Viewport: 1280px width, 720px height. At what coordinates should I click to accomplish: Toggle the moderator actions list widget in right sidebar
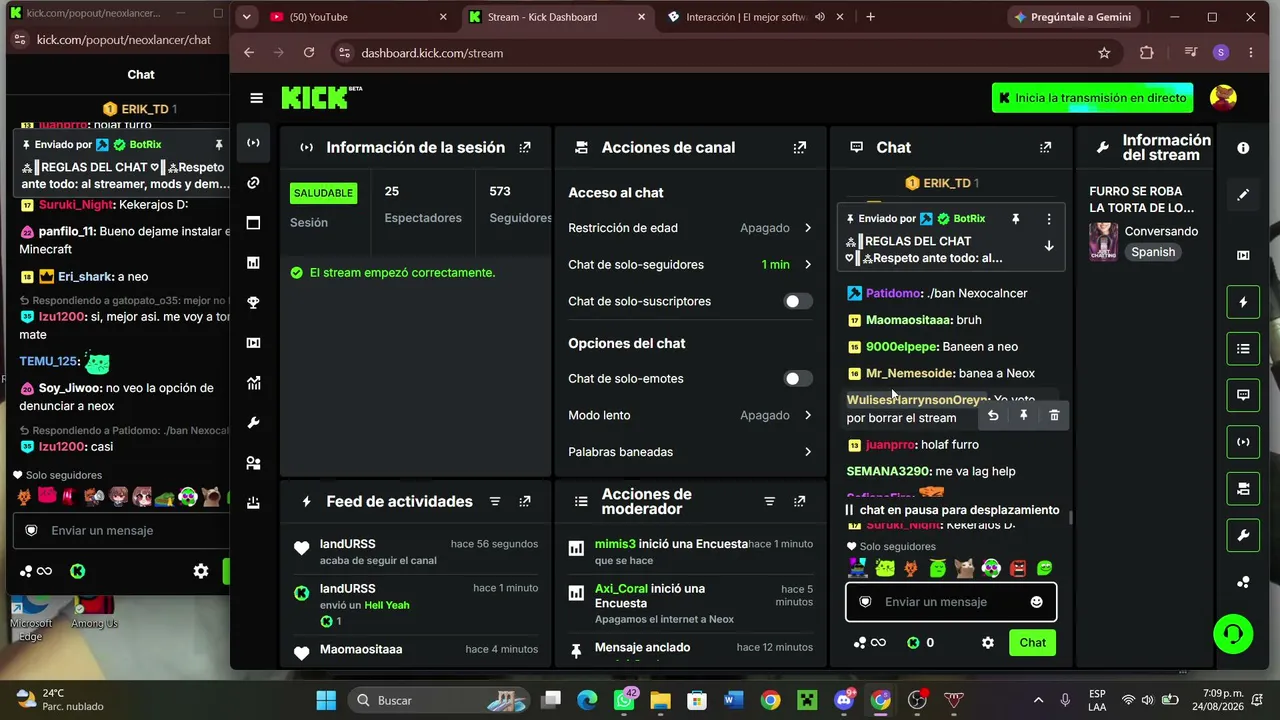1243,349
